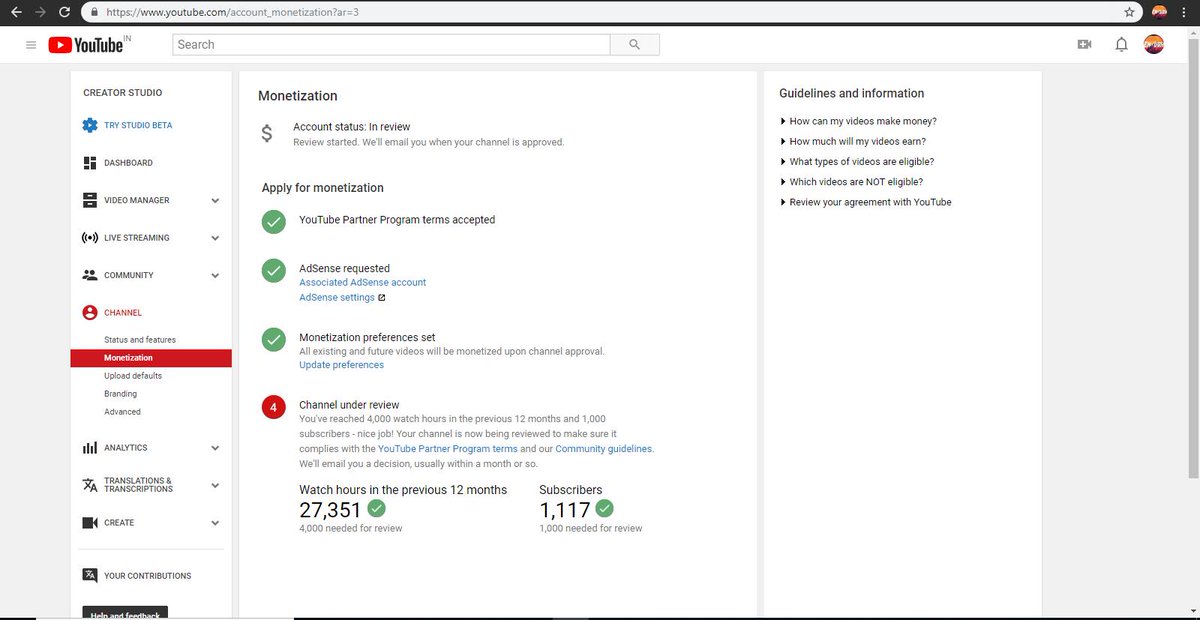Open YouTube Partner Program terms link
The image size is (1200, 620).
pos(448,449)
